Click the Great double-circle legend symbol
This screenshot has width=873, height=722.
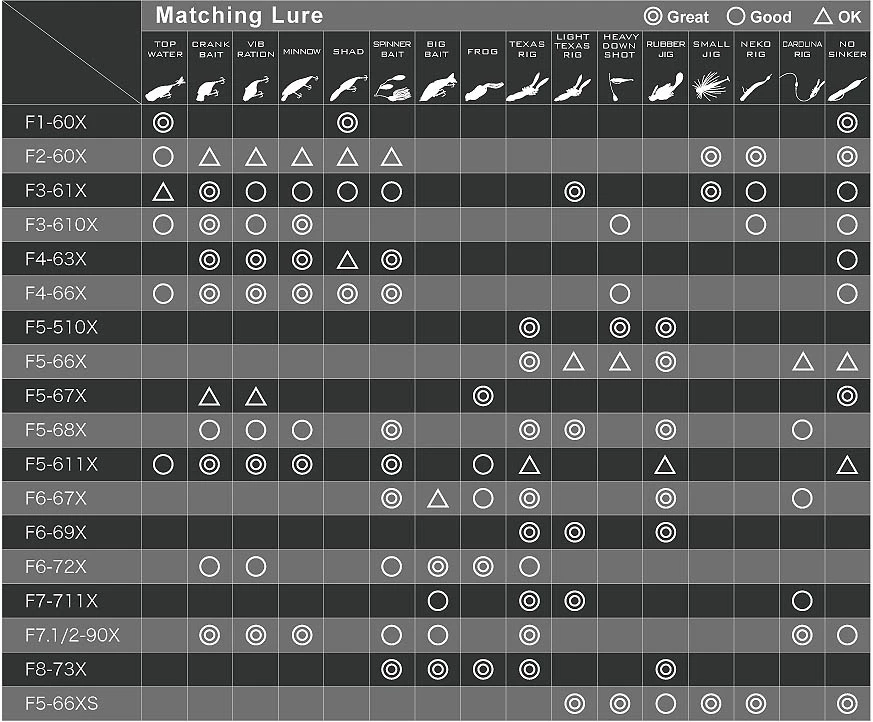click(x=654, y=17)
